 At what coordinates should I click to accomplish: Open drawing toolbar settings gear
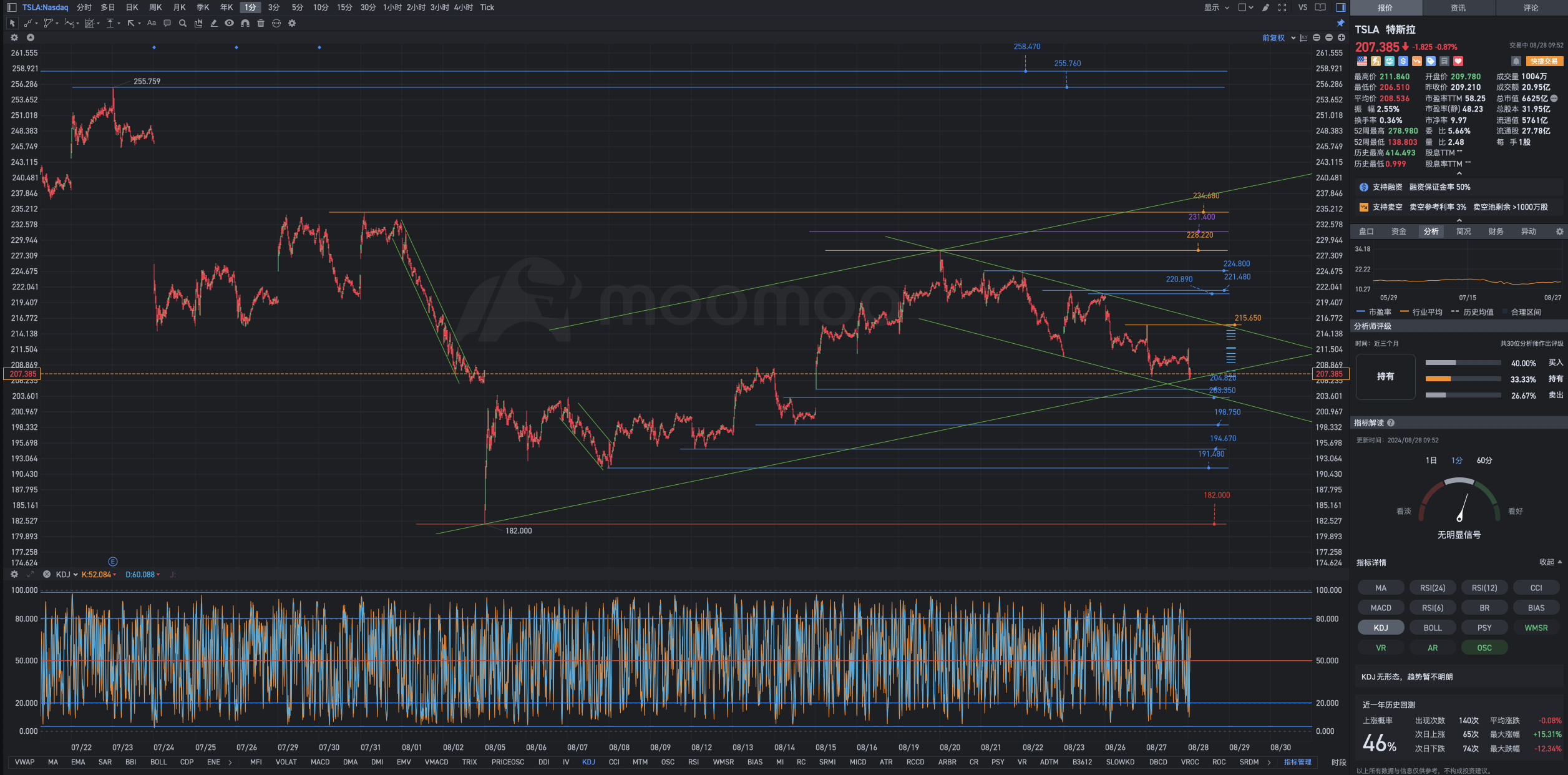tap(292, 23)
